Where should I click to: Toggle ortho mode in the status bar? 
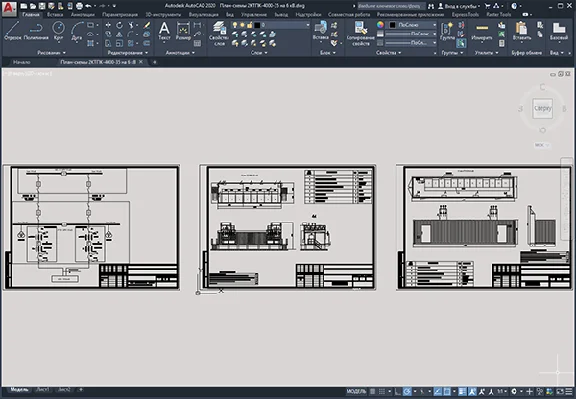coord(398,391)
